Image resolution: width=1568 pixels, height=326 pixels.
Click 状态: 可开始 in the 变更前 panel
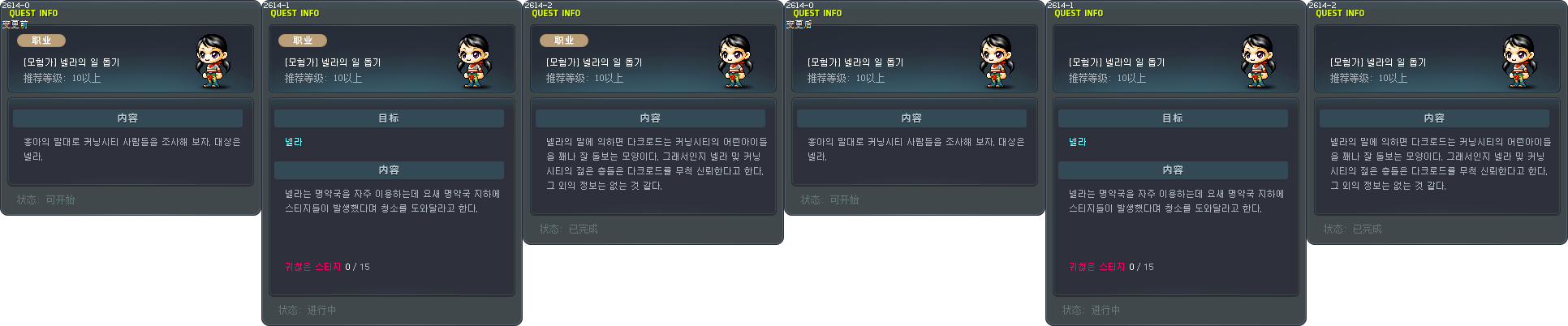46,199
